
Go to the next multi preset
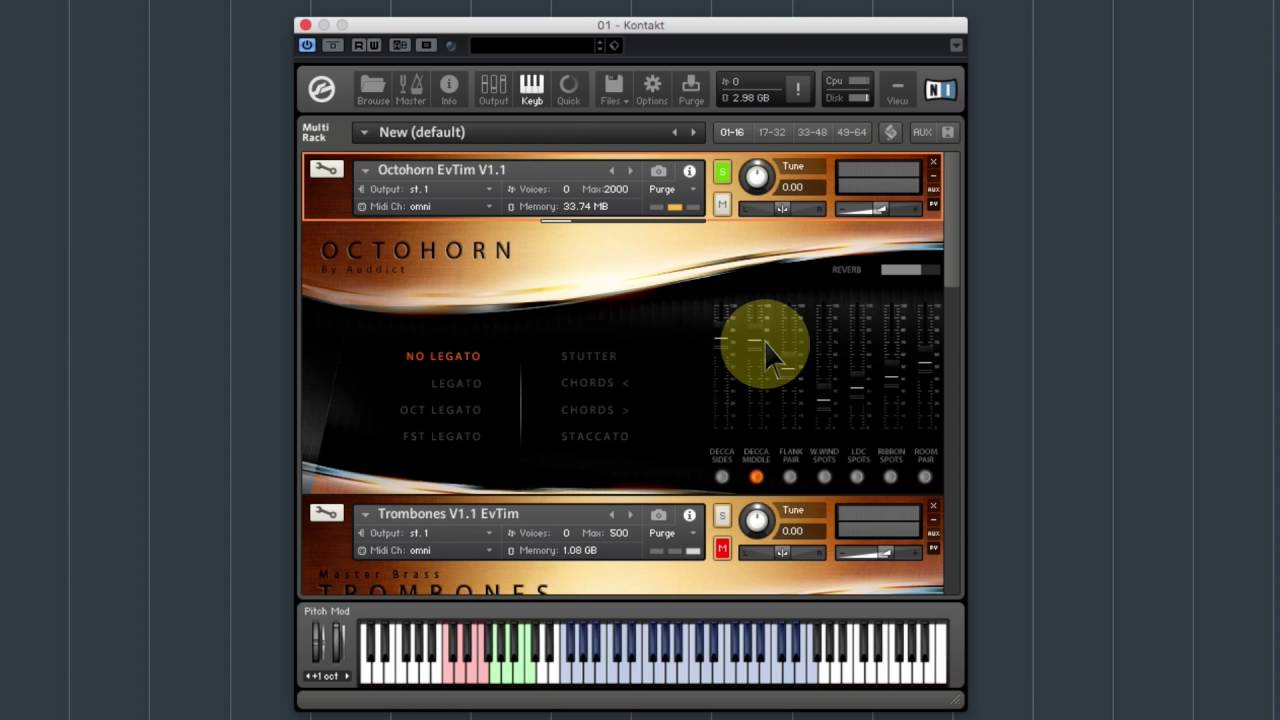click(693, 132)
